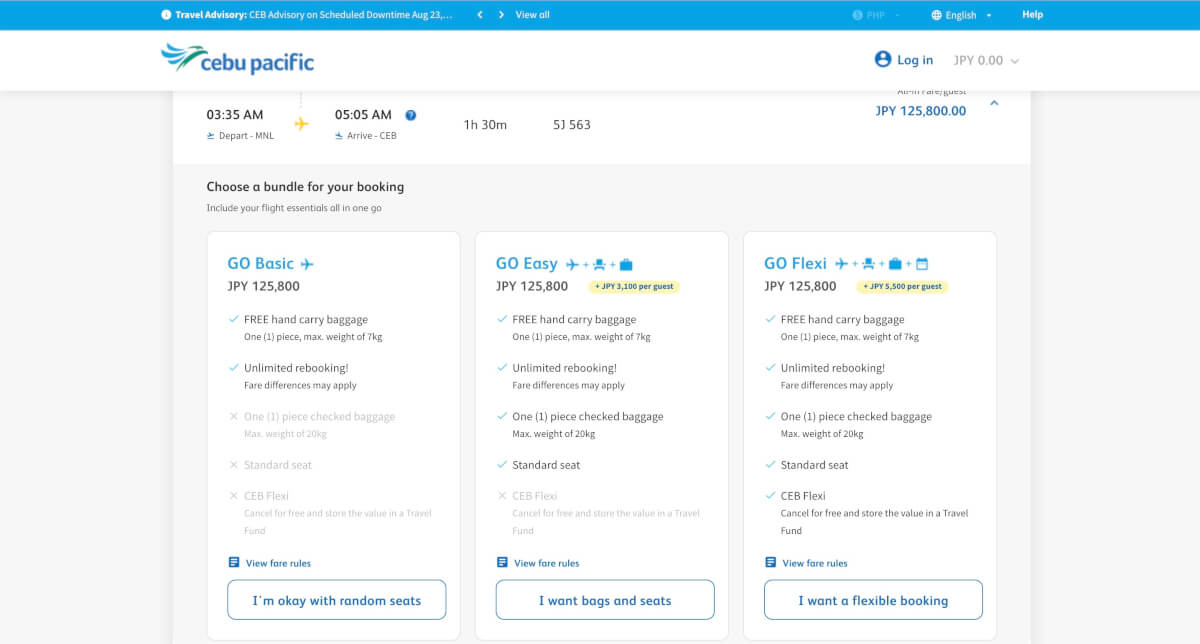Choose 'I'm okay with random seats'

[x=336, y=600]
